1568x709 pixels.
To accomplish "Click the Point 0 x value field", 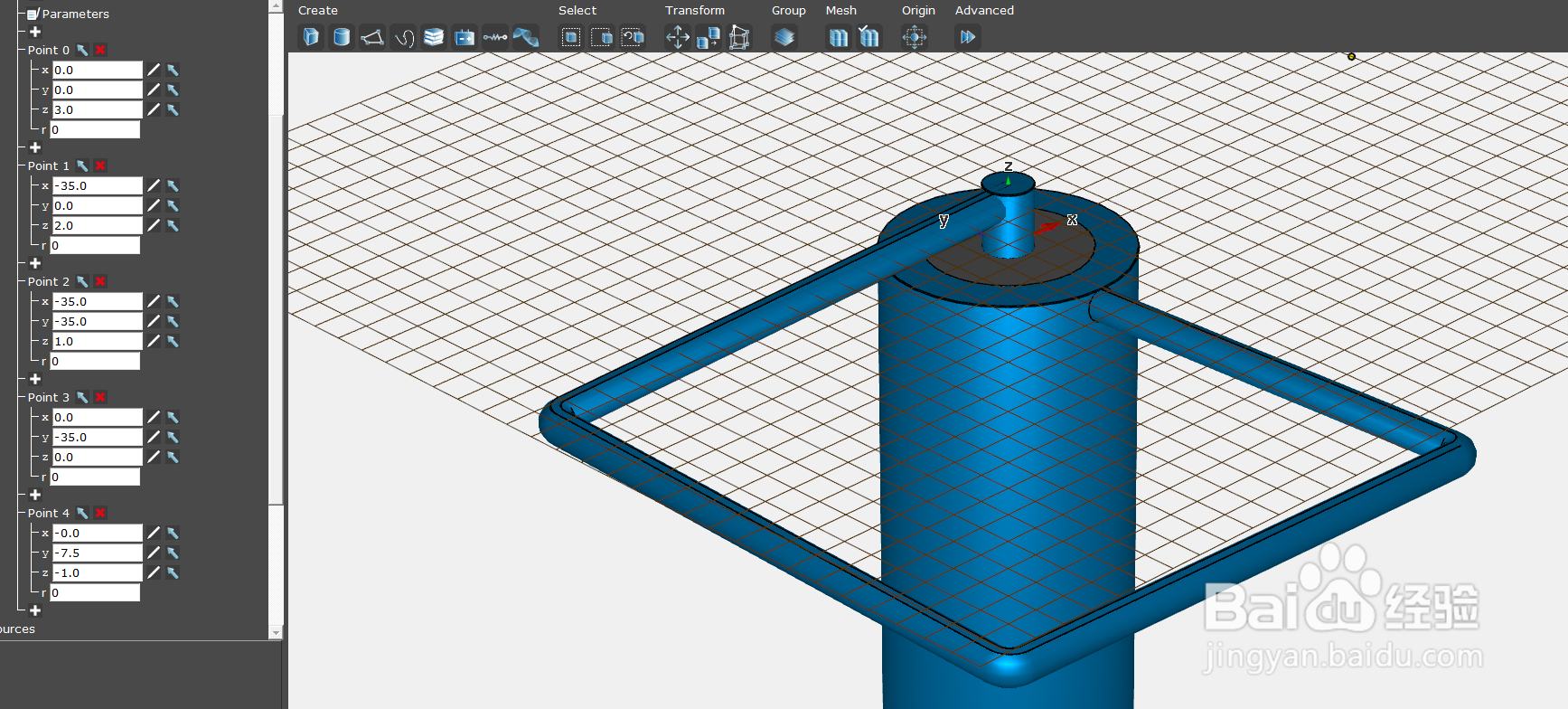I will point(97,70).
